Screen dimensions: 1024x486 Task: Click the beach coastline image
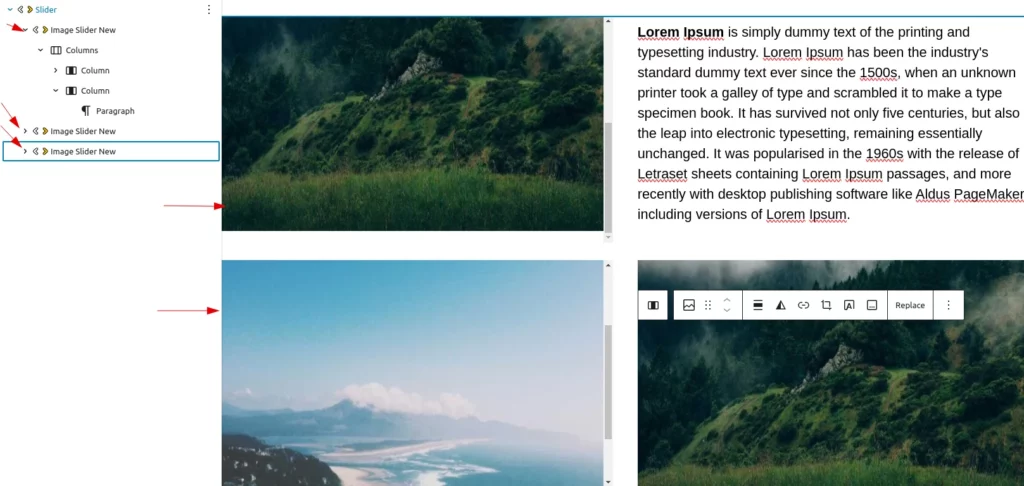(x=412, y=373)
